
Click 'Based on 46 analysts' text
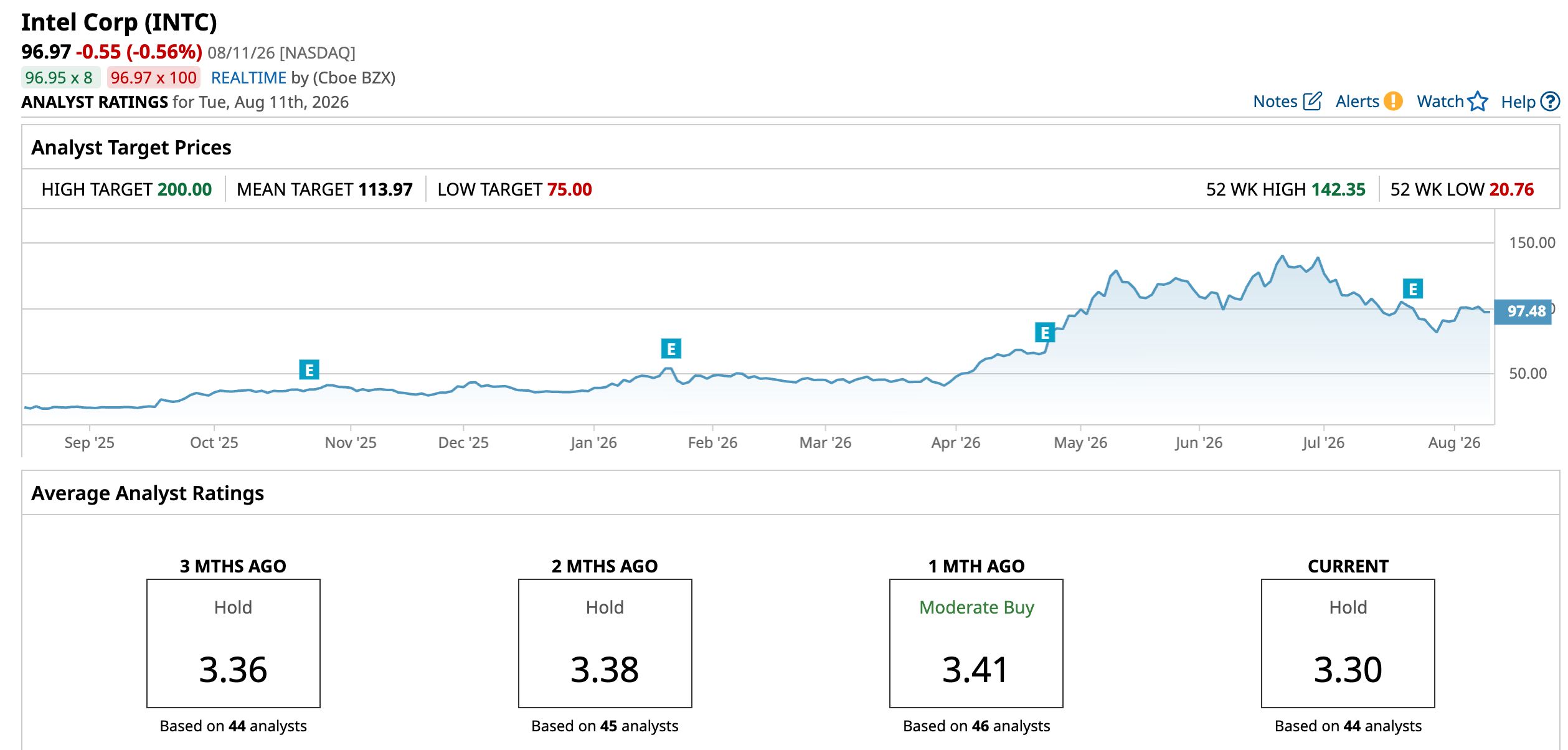click(976, 726)
